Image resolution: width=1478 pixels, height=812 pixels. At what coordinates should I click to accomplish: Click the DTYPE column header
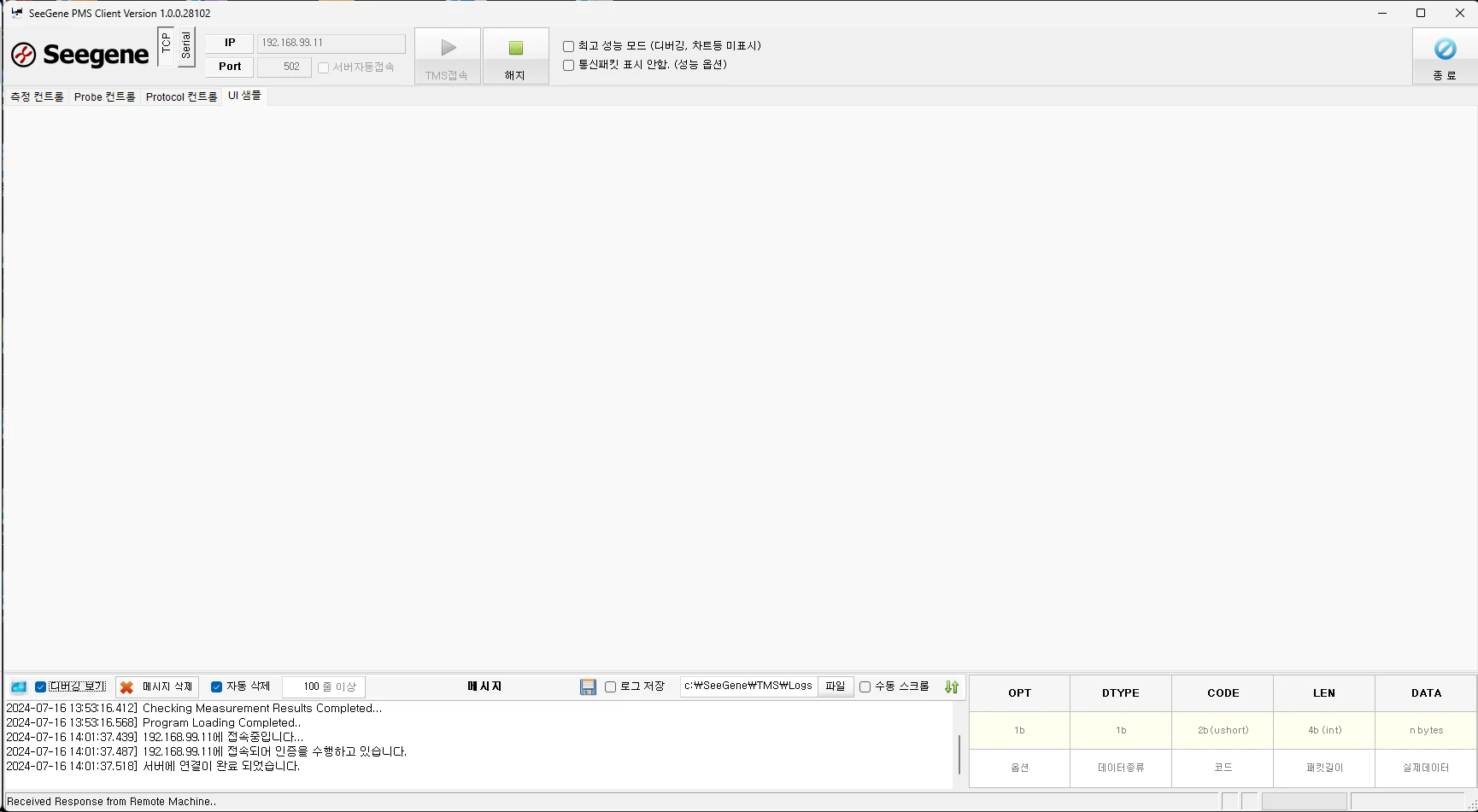click(1121, 693)
